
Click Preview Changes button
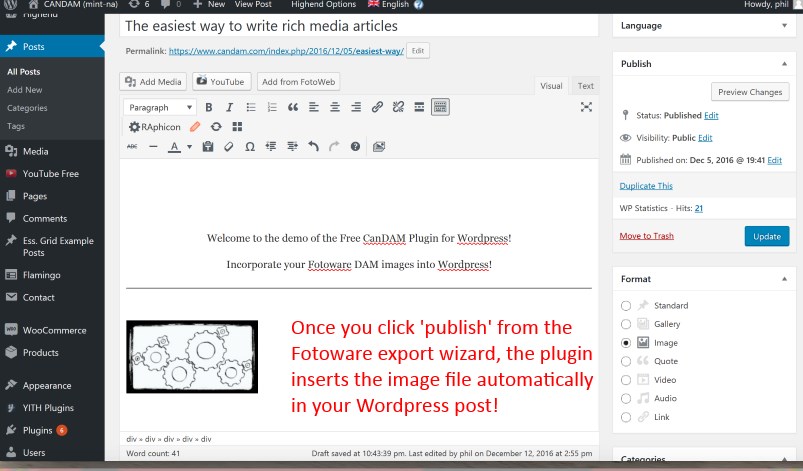[750, 92]
